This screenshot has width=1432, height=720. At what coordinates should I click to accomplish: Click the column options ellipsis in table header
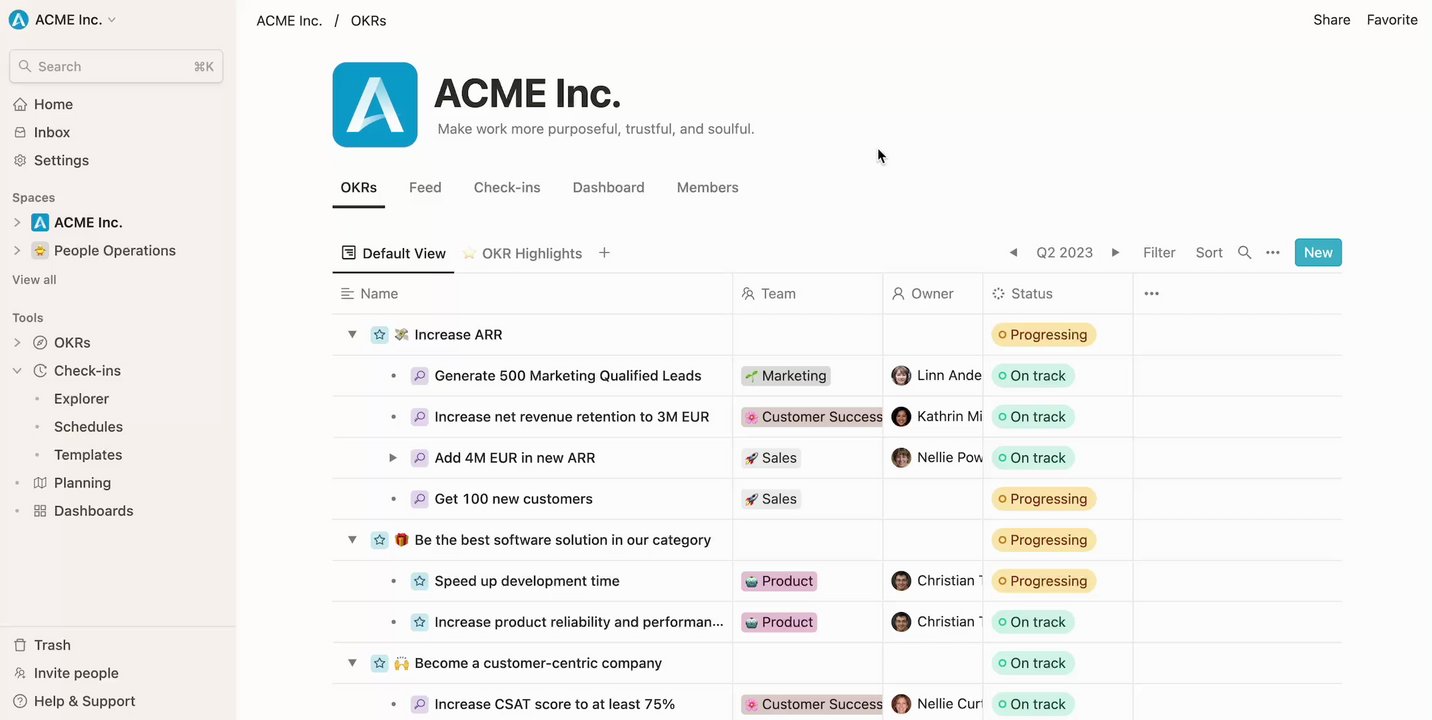(1151, 294)
